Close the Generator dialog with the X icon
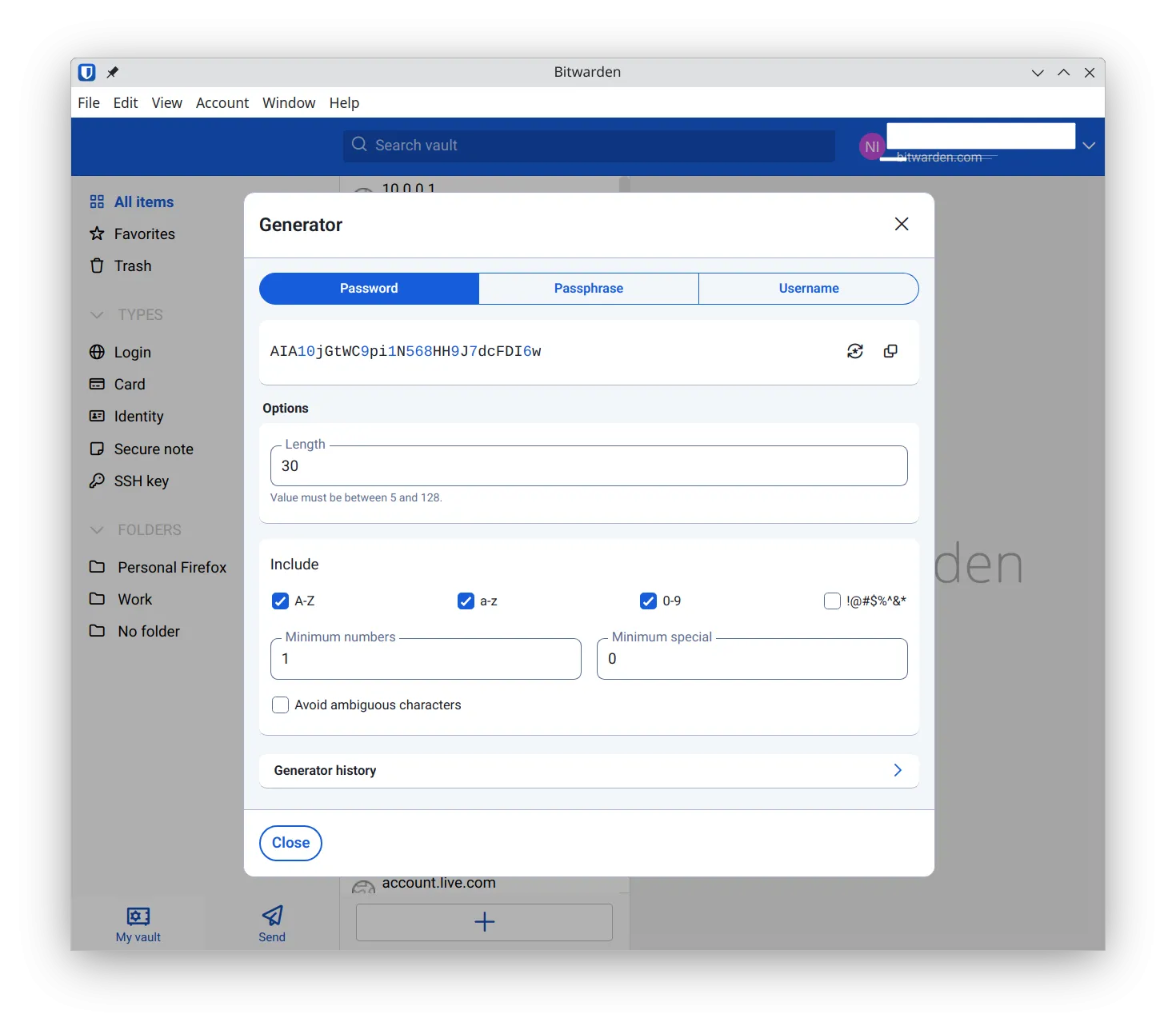Image resolution: width=1176 pixels, height=1034 pixels. (902, 224)
